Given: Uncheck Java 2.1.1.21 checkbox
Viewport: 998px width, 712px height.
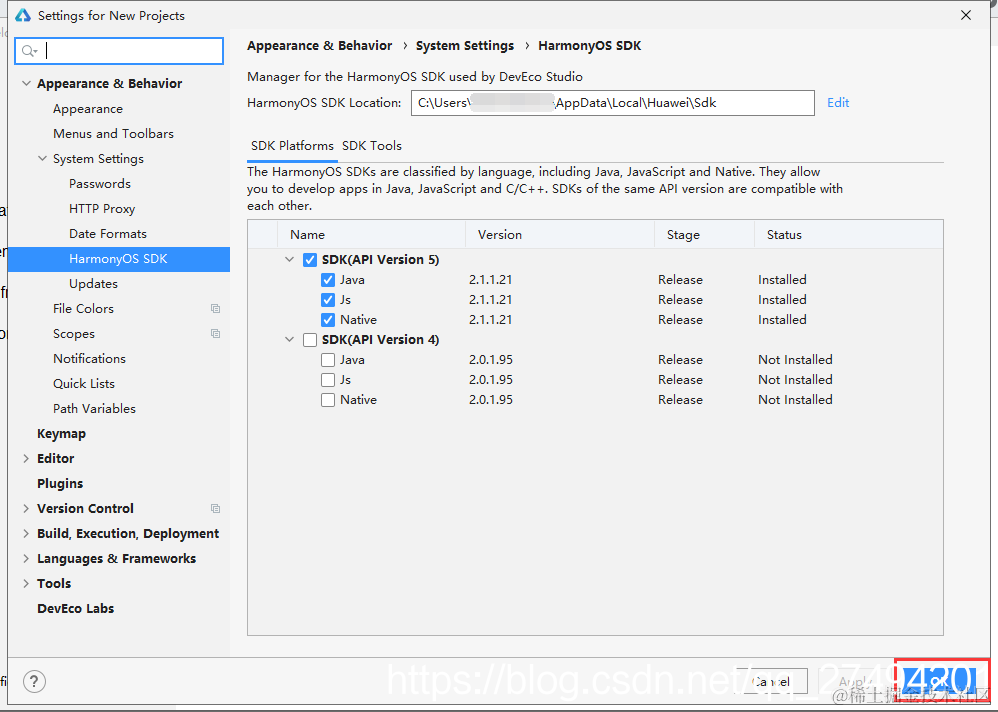Looking at the screenshot, I should click(x=328, y=280).
